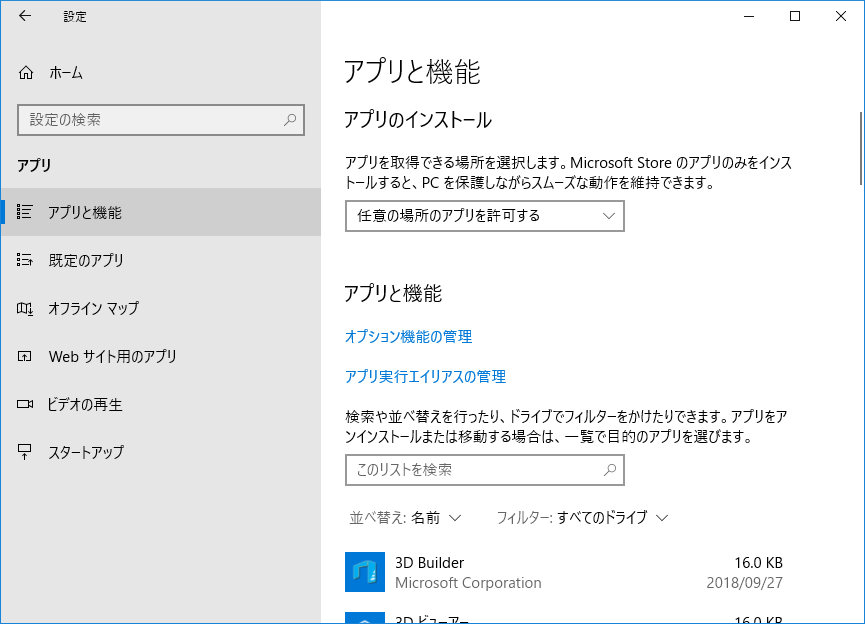Viewport: 865px width, 624px height.
Task: Click the magnifier in 設定の検索 box
Action: click(290, 119)
